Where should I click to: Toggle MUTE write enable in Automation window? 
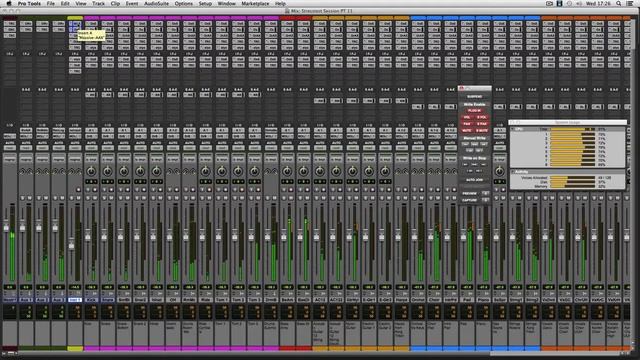coord(467,130)
